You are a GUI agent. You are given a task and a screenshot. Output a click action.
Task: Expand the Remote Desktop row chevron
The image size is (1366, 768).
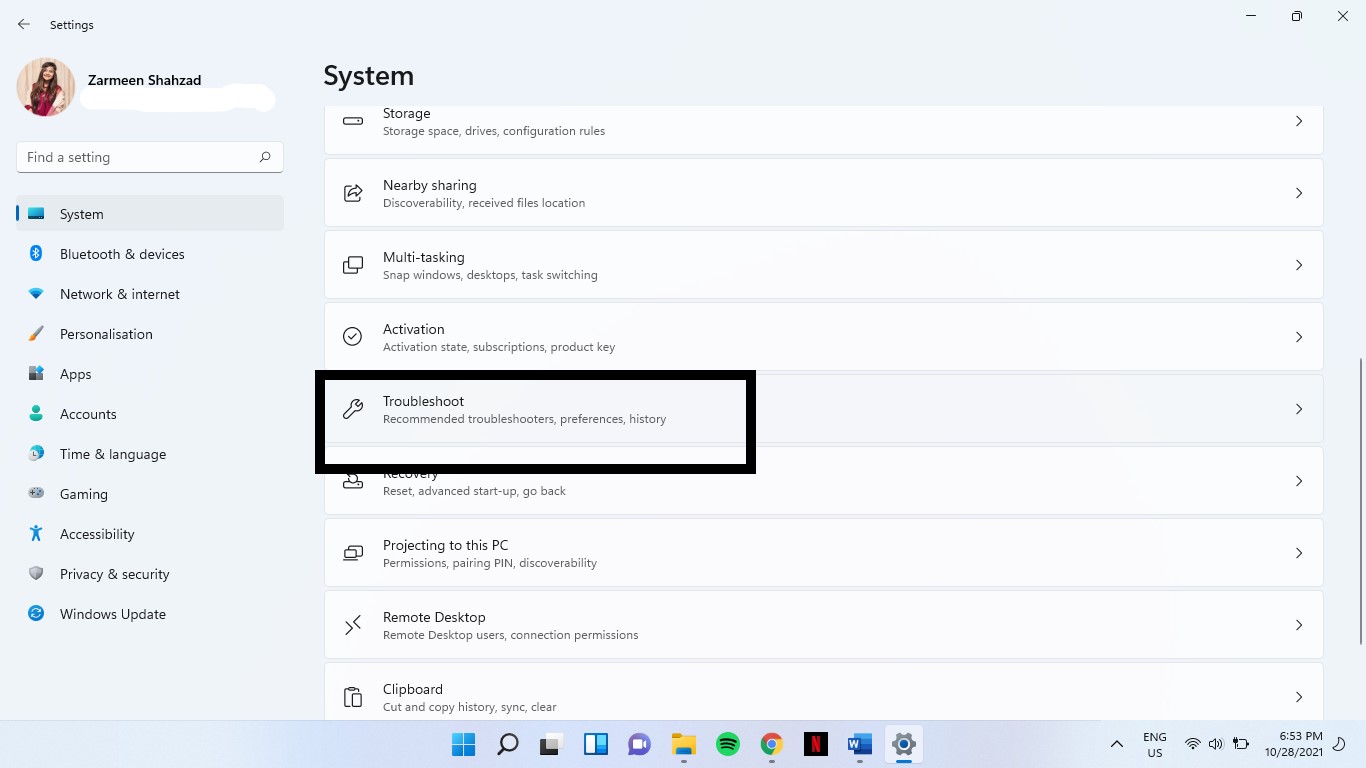click(1299, 624)
